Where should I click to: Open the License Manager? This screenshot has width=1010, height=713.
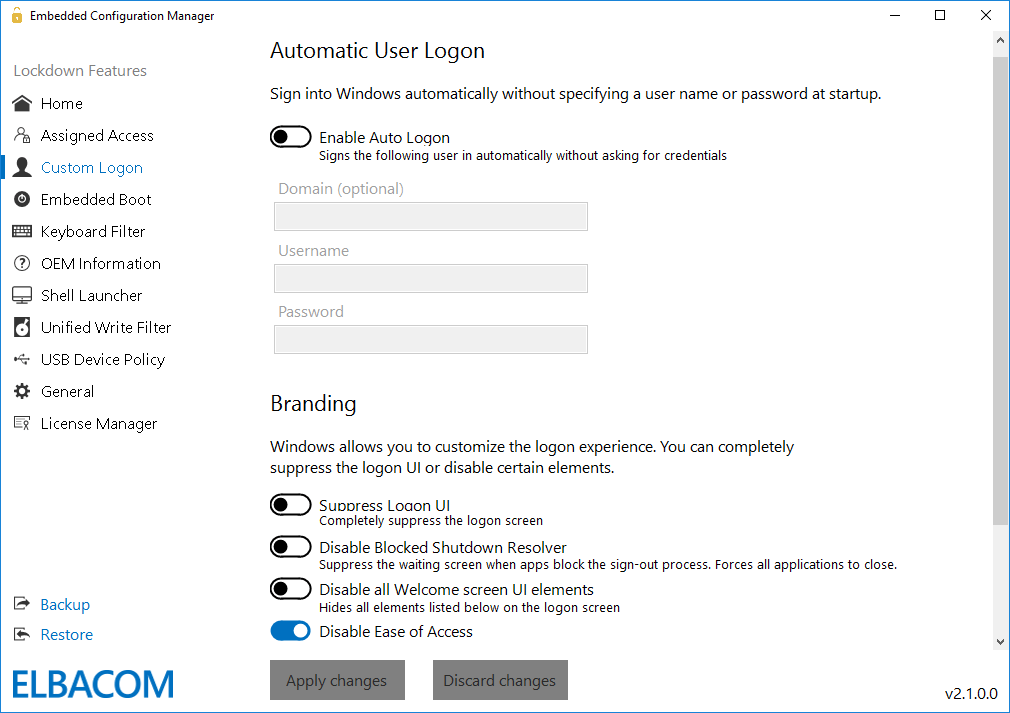(x=99, y=423)
